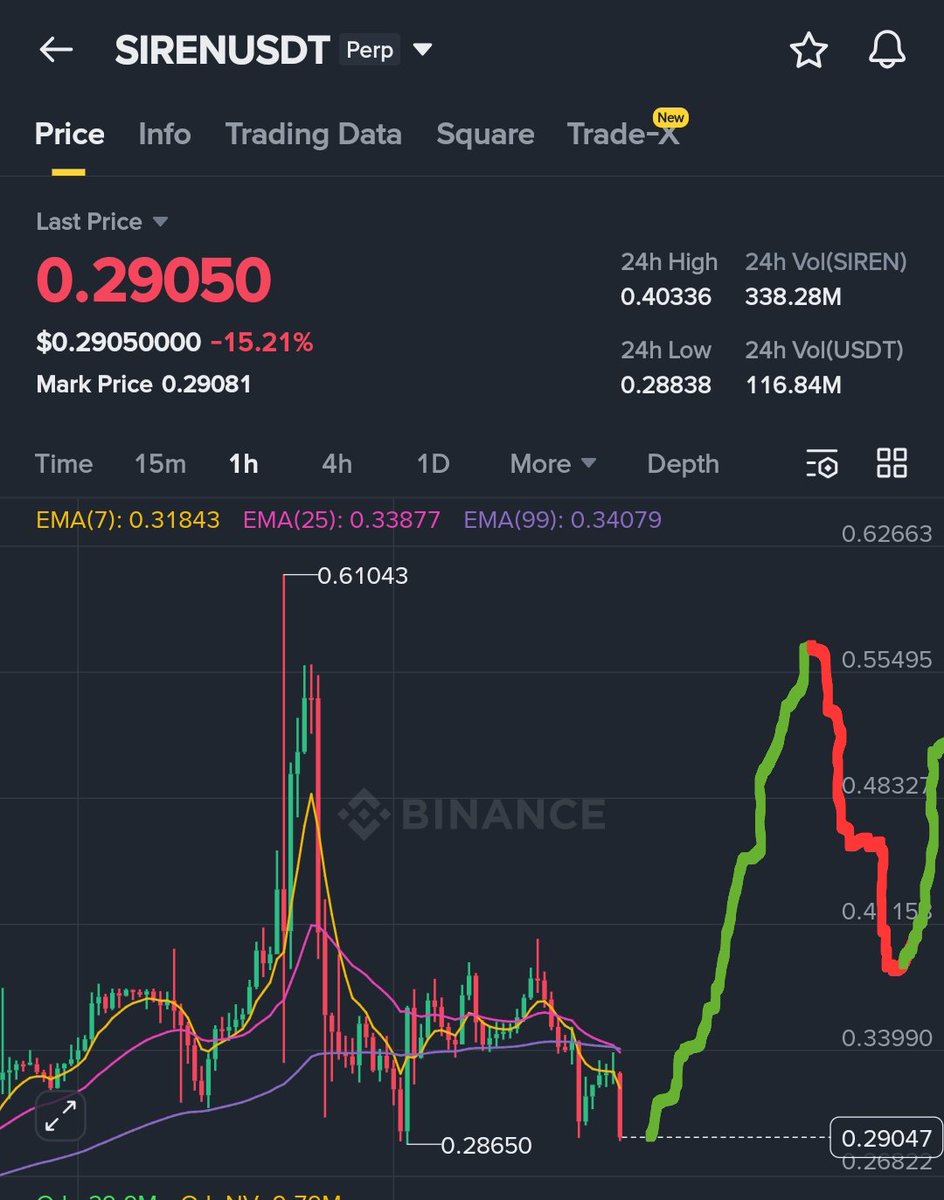Switch chart to 4h timeframe
Viewport: 944px width, 1200px height.
pyautogui.click(x=336, y=464)
